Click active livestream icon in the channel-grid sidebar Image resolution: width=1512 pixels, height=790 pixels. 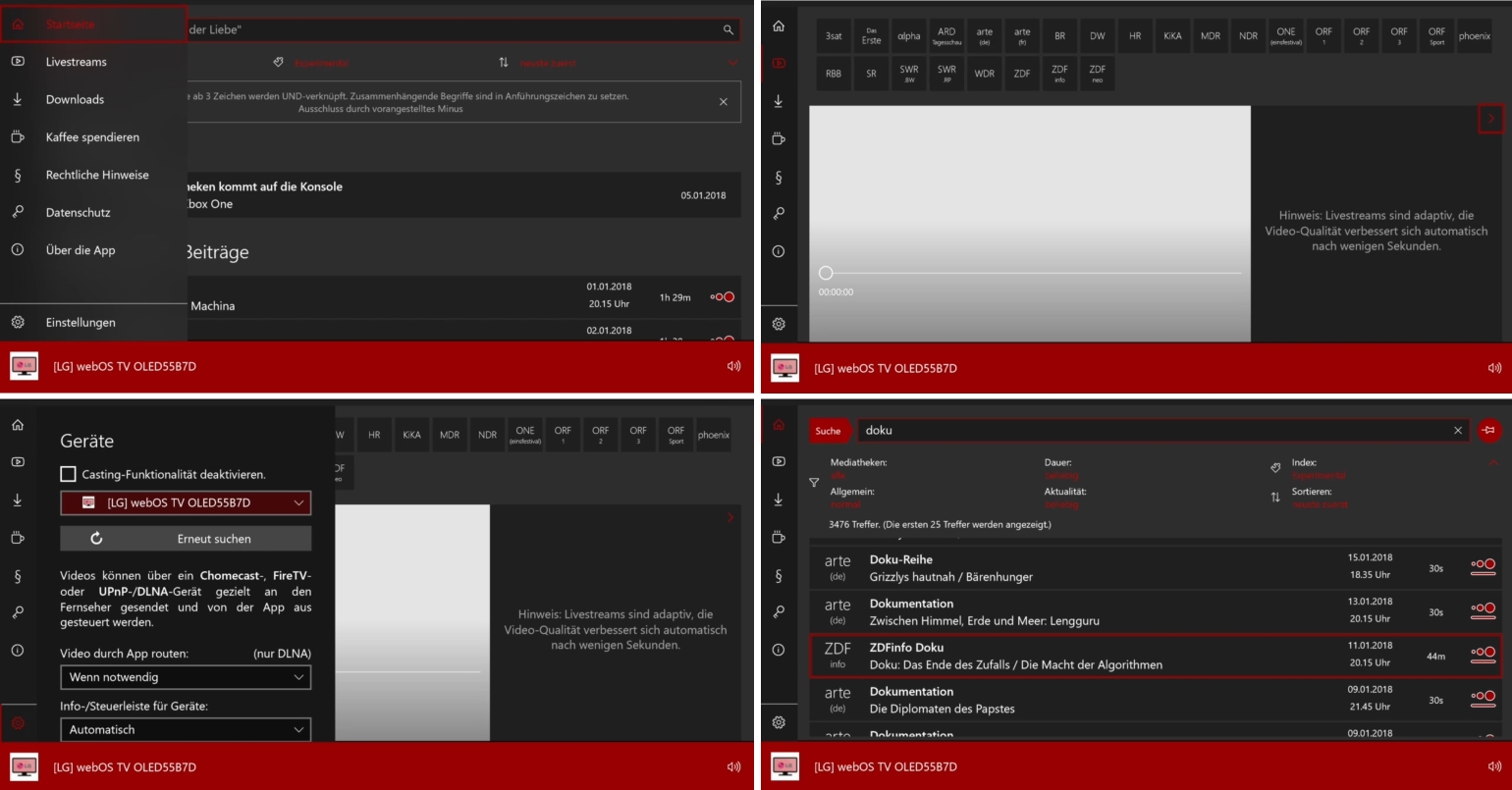click(779, 63)
